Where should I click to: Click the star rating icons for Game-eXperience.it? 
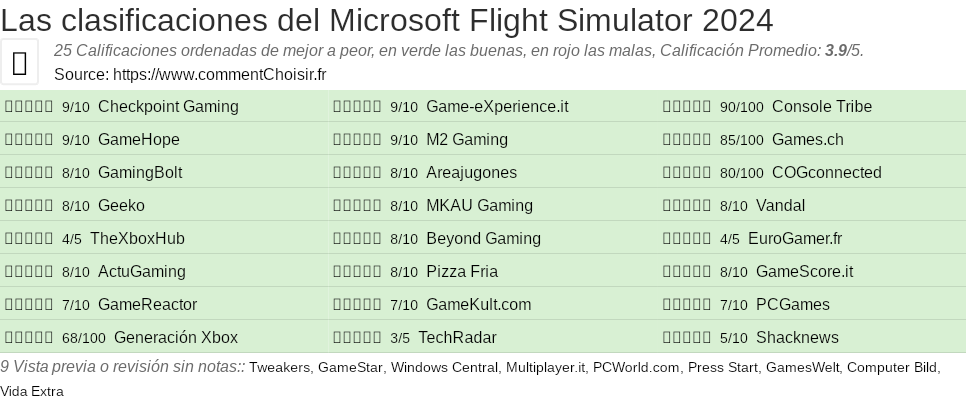click(x=357, y=107)
